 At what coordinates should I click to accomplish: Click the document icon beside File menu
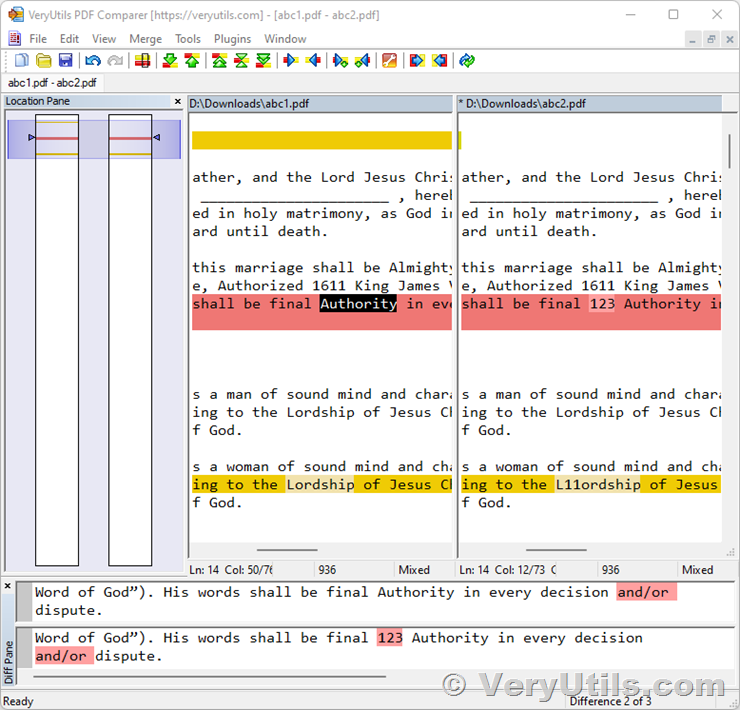[15, 38]
